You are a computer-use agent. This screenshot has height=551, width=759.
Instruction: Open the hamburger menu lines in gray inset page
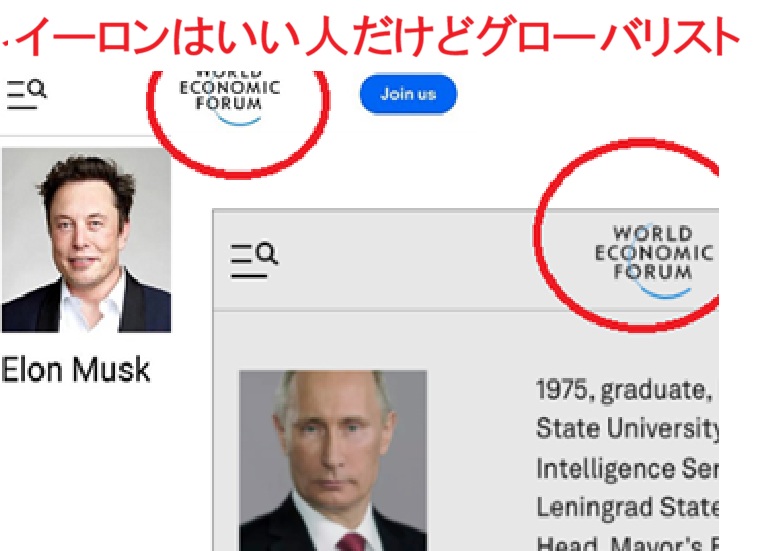point(246,262)
